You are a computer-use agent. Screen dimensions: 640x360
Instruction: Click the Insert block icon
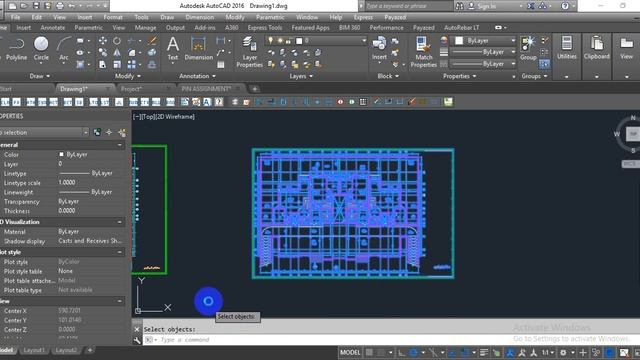[x=379, y=49]
